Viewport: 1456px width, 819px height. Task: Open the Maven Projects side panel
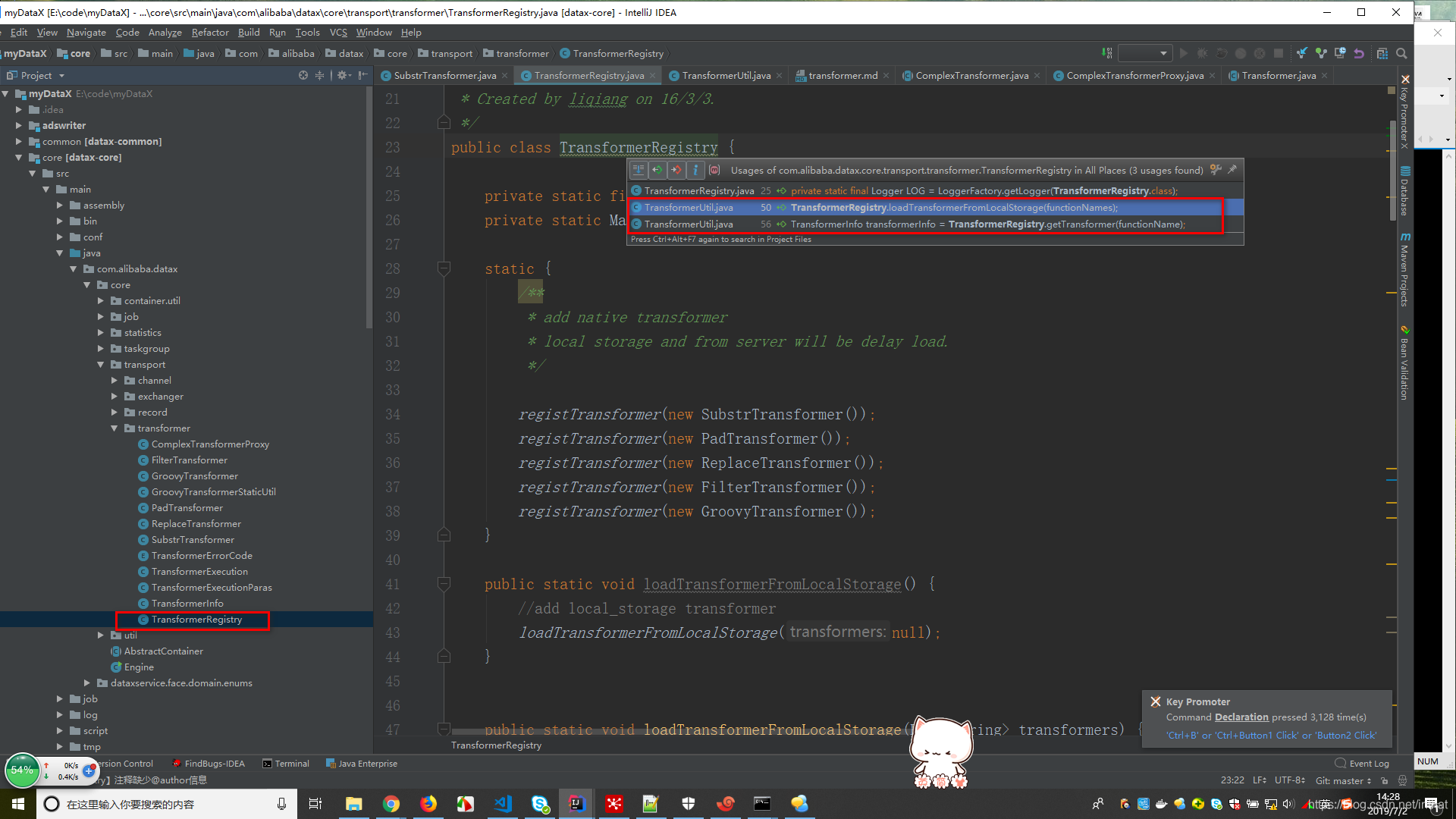[1404, 270]
